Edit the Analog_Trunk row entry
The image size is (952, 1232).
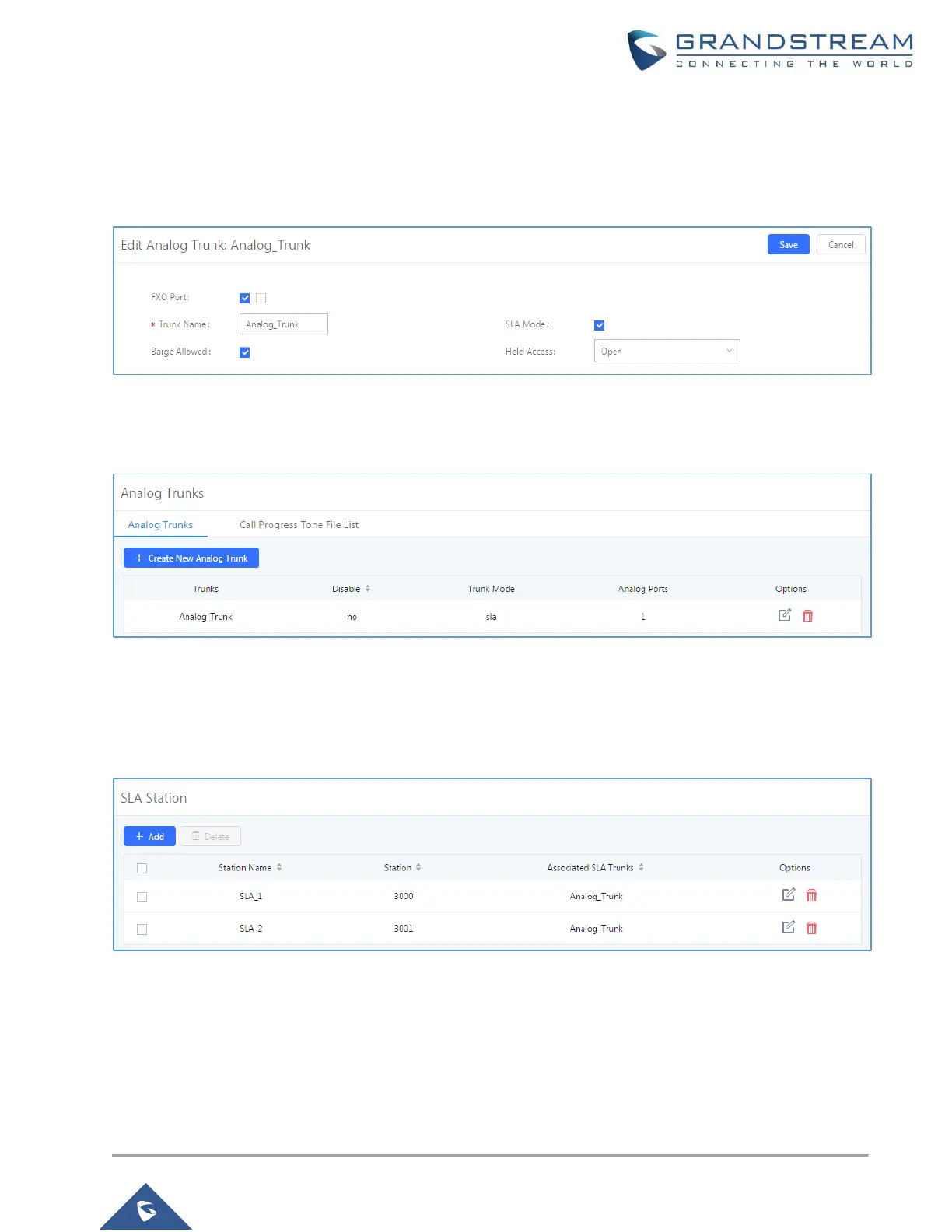click(x=784, y=615)
